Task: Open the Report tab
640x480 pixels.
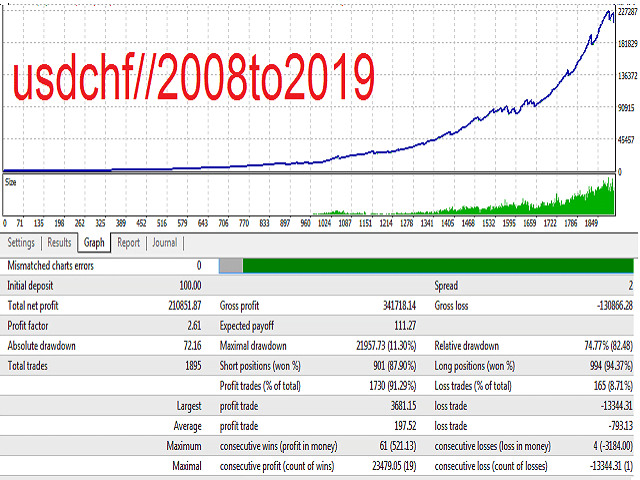Action: [x=128, y=242]
